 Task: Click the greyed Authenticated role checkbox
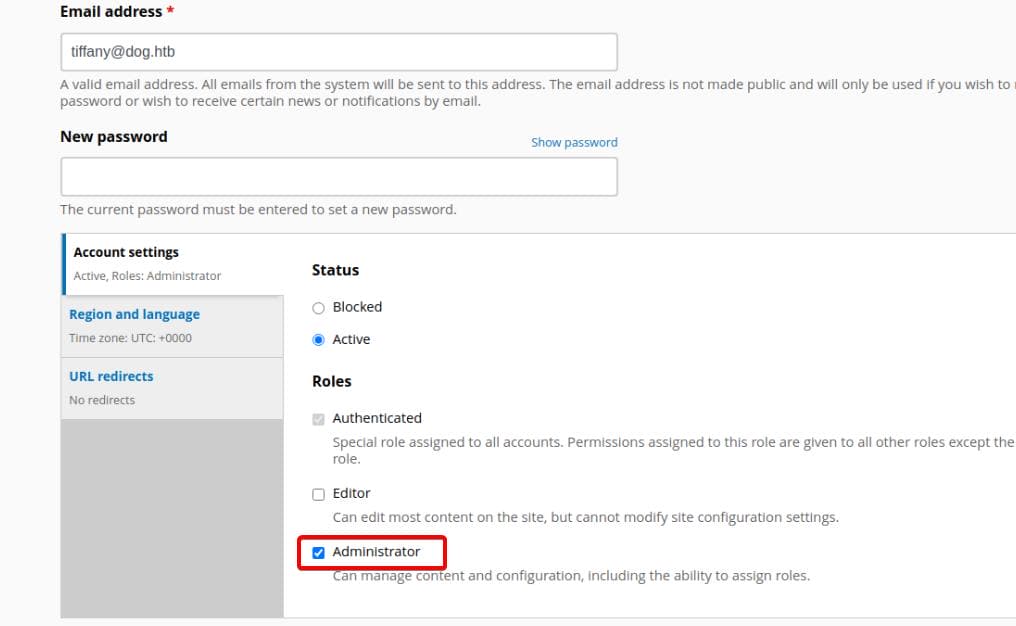[x=318, y=419]
